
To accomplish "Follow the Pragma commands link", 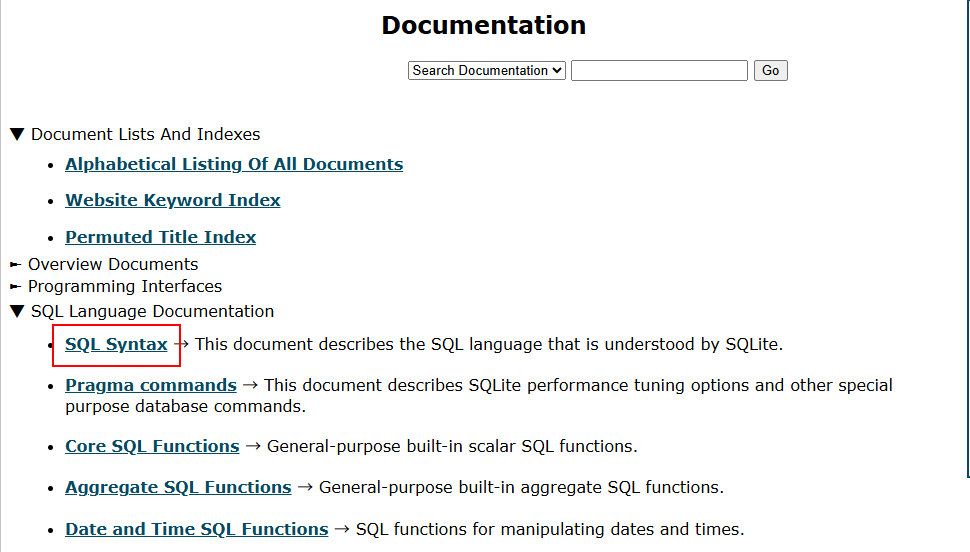I will coord(151,386).
